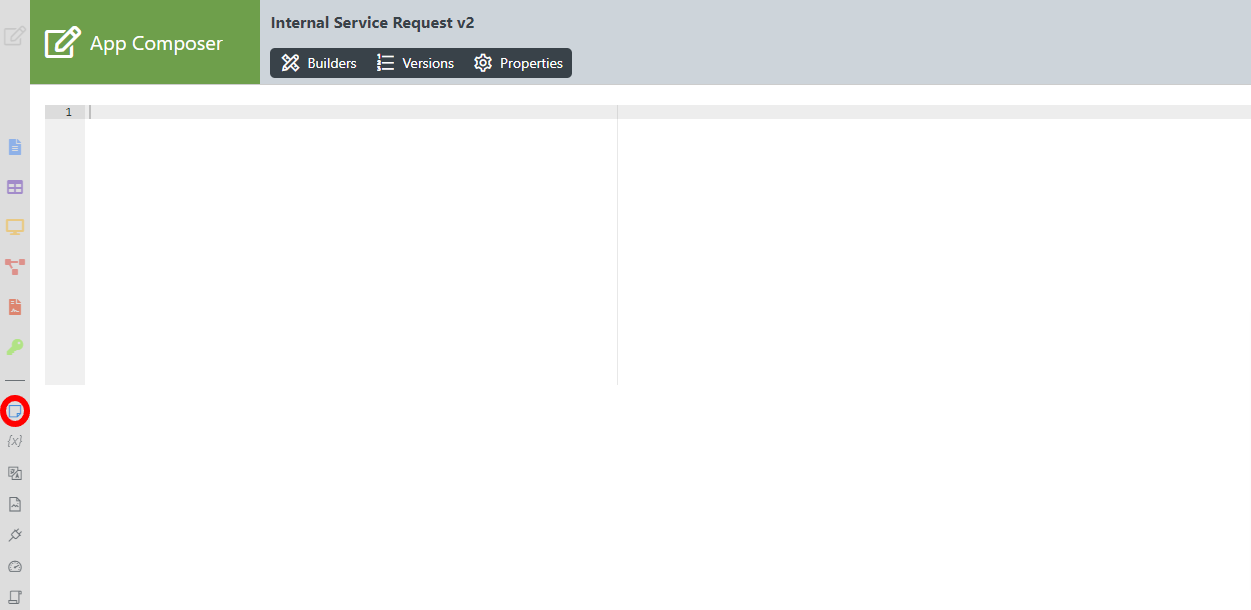Open the purple table datalist builder icon
The width and height of the screenshot is (1251, 610).
click(15, 187)
